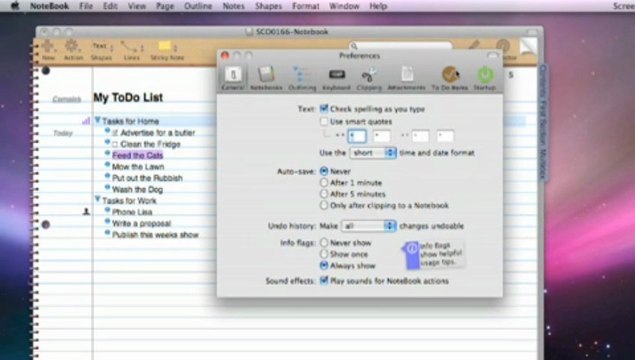635x360 pixels.
Task: Click the bullet next to Write a proposal
Action: tap(107, 222)
